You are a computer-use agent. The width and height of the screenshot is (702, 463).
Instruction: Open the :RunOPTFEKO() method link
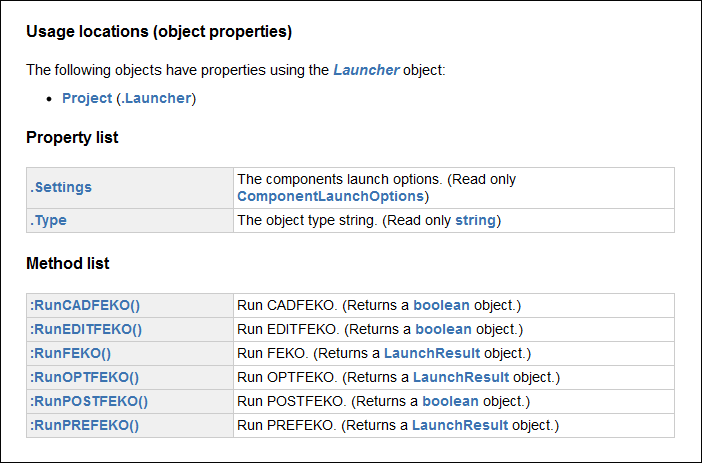(x=84, y=377)
